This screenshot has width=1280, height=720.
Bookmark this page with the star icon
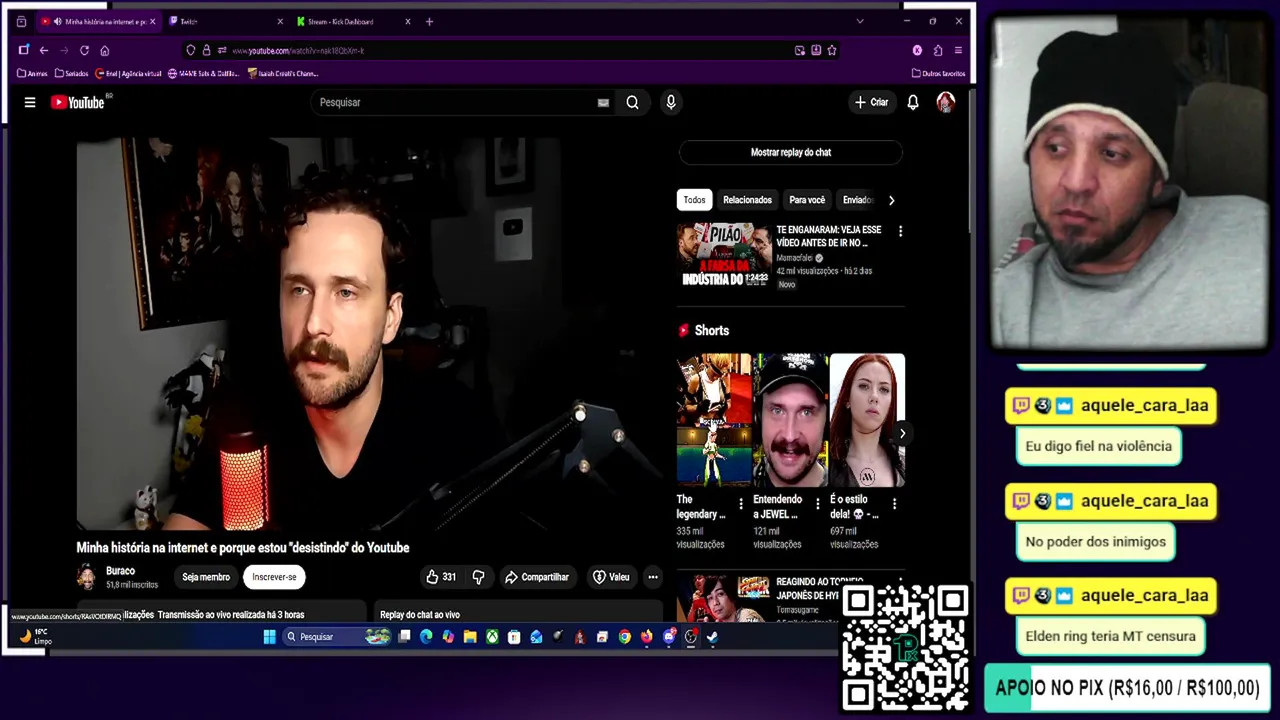831,50
